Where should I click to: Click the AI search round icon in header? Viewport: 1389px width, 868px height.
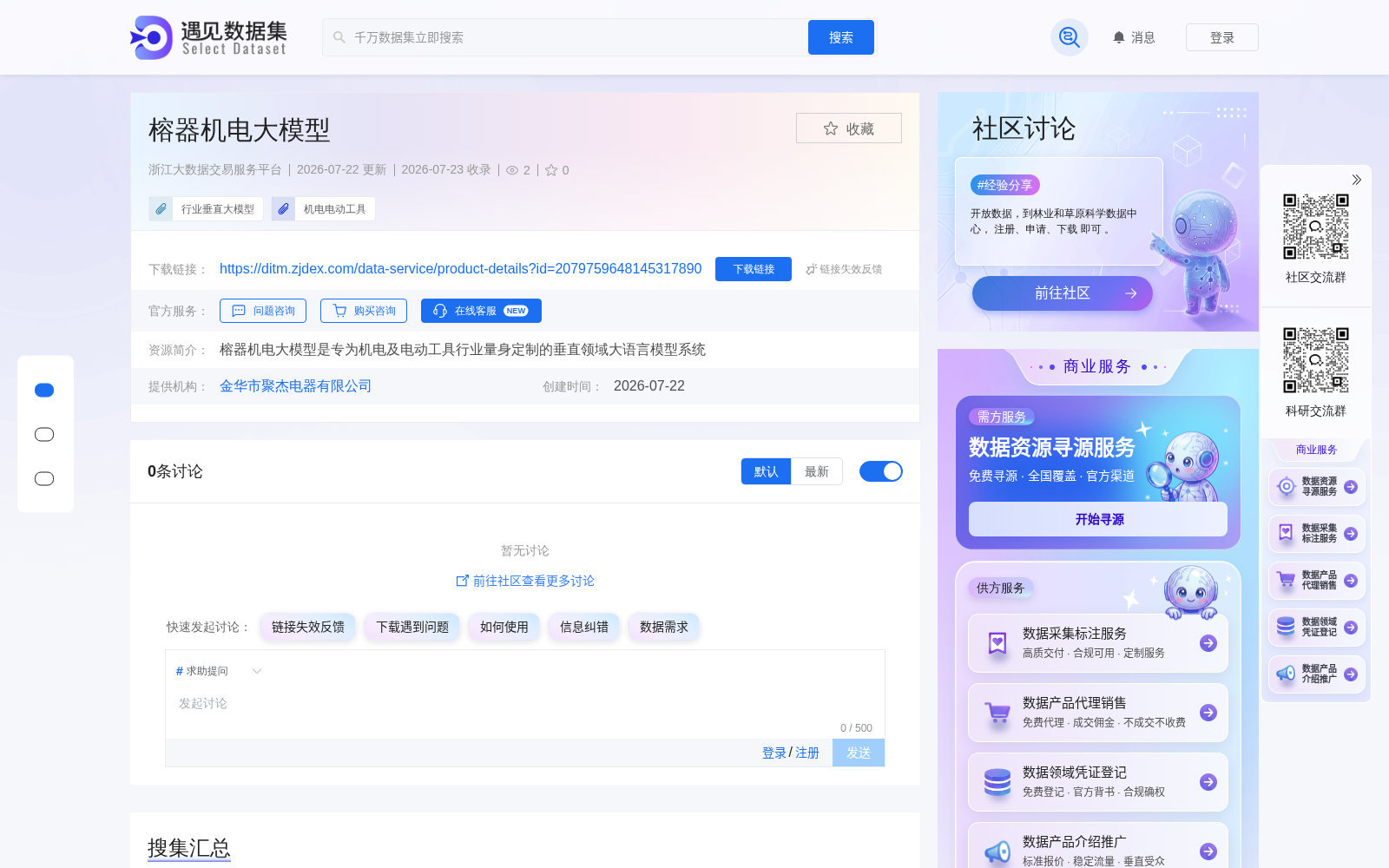pos(1070,37)
